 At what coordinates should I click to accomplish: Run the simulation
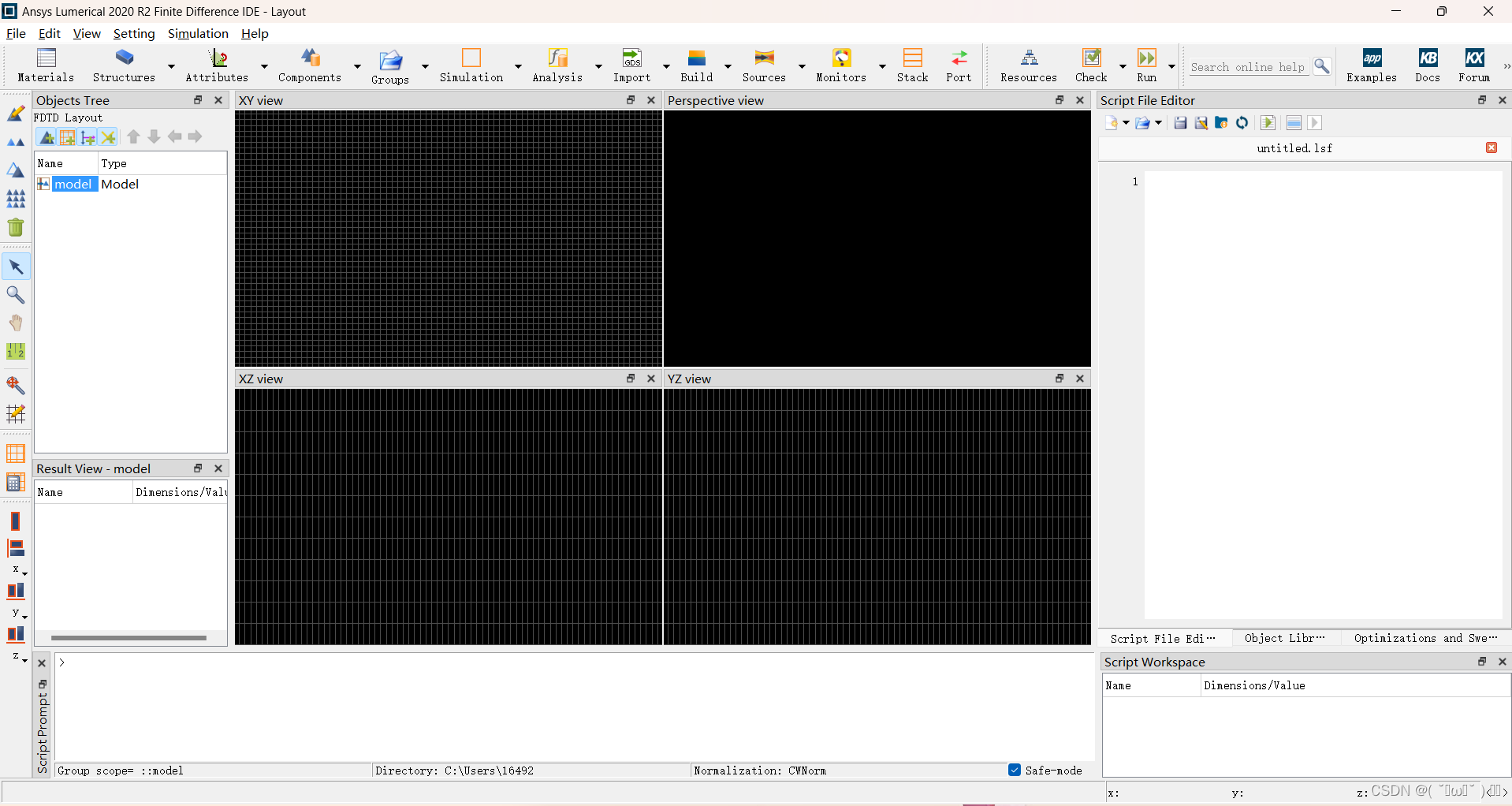click(x=1147, y=65)
